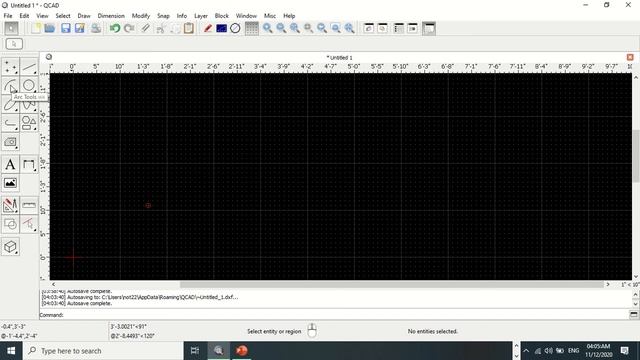Image resolution: width=640 pixels, height=360 pixels.
Task: Open the Block menu
Action: click(222, 16)
